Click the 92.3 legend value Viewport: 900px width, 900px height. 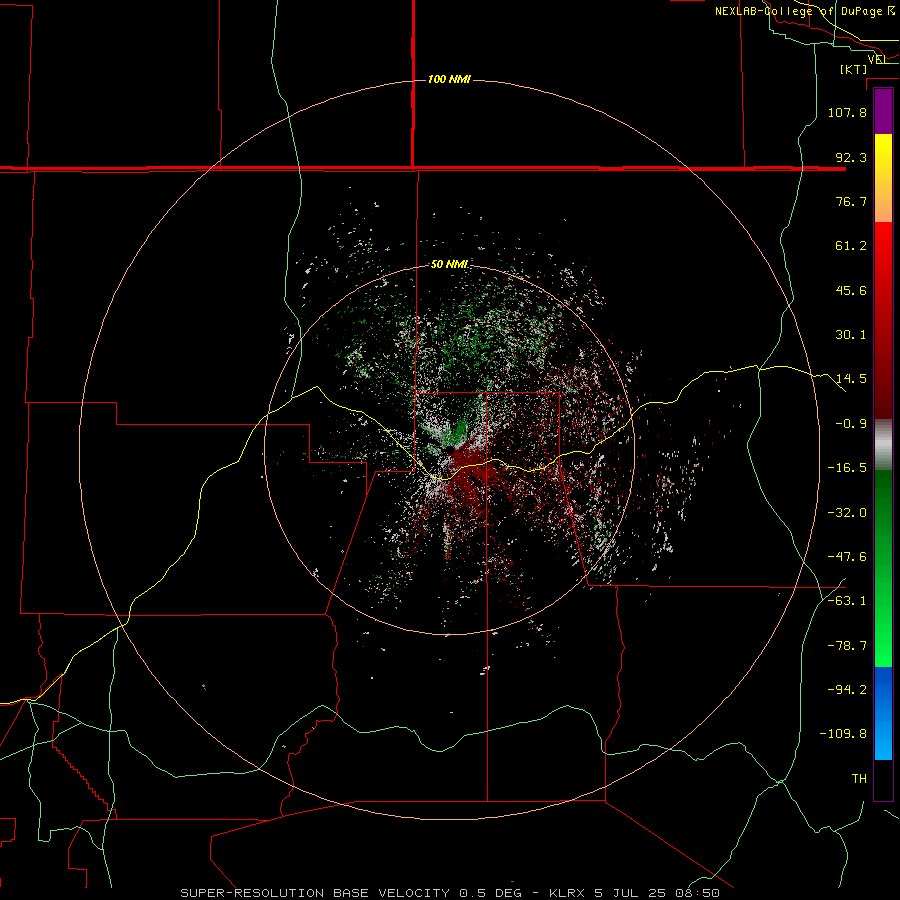tap(851, 157)
